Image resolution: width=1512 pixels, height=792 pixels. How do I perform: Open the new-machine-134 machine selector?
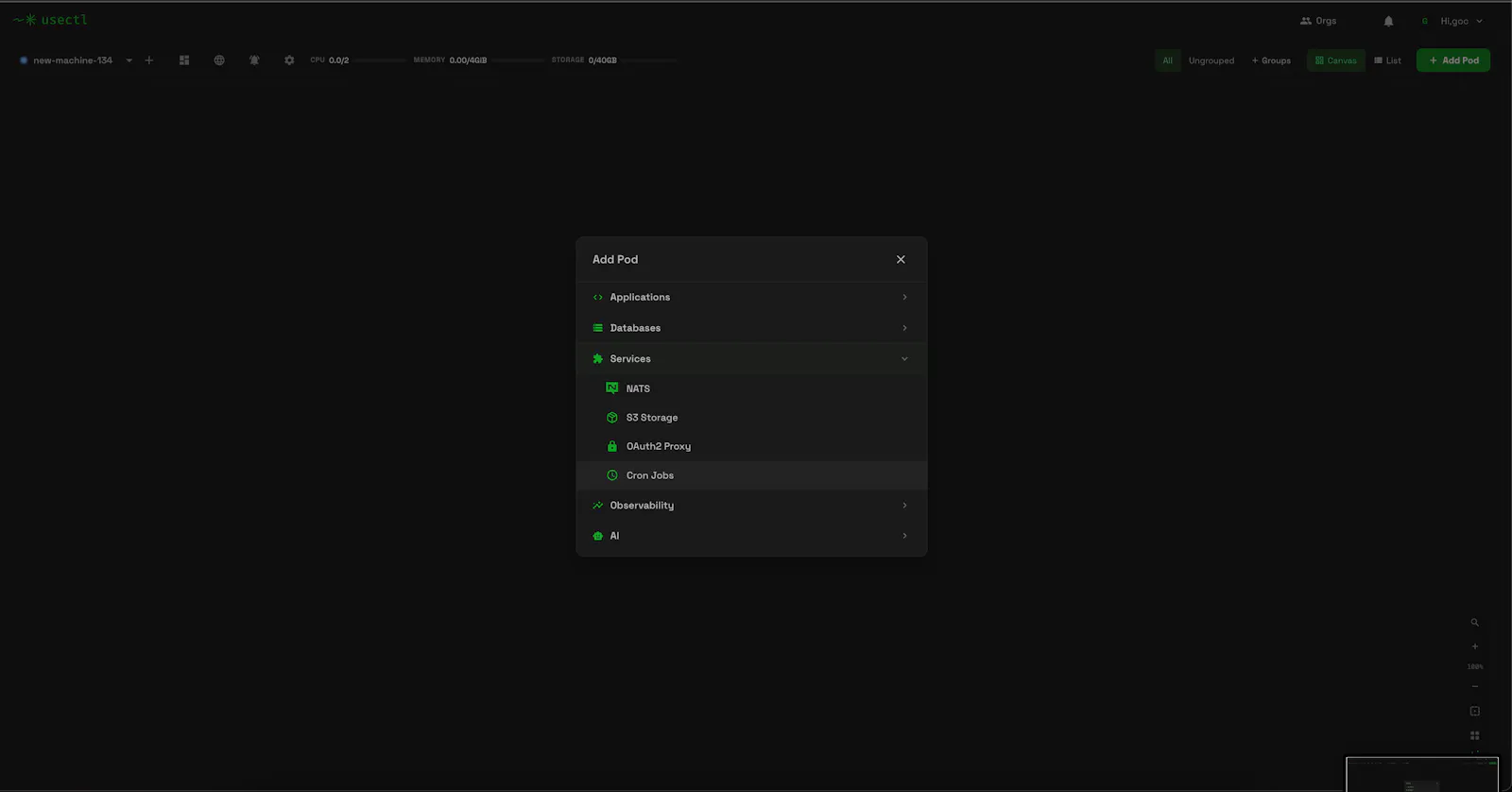tap(76, 60)
